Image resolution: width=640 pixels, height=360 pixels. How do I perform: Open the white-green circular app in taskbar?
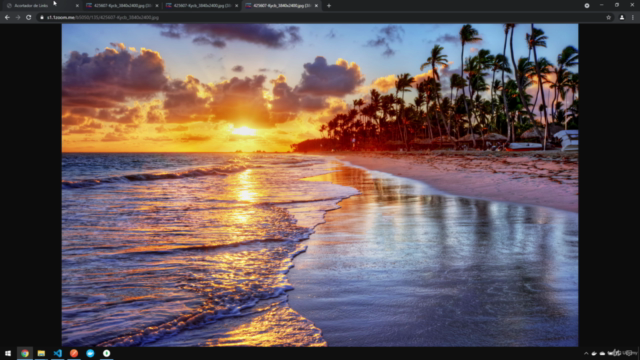coord(107,353)
